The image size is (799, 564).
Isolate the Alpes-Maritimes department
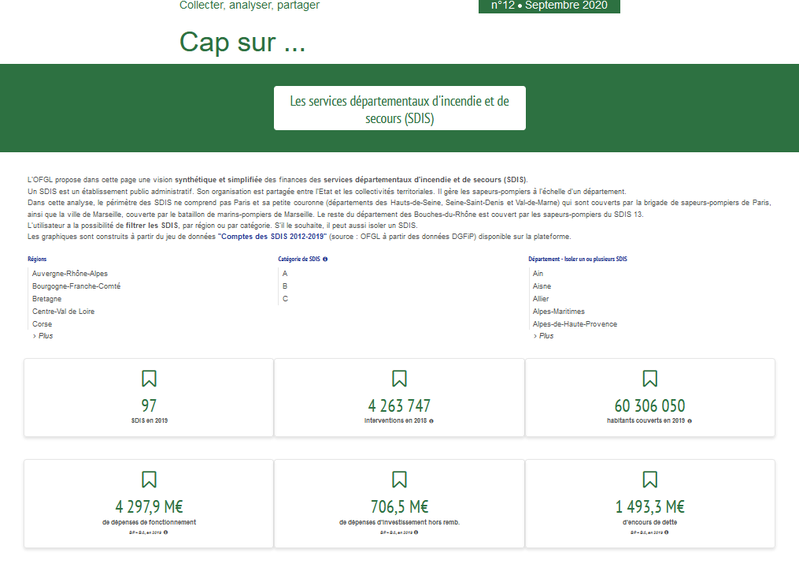point(558,311)
